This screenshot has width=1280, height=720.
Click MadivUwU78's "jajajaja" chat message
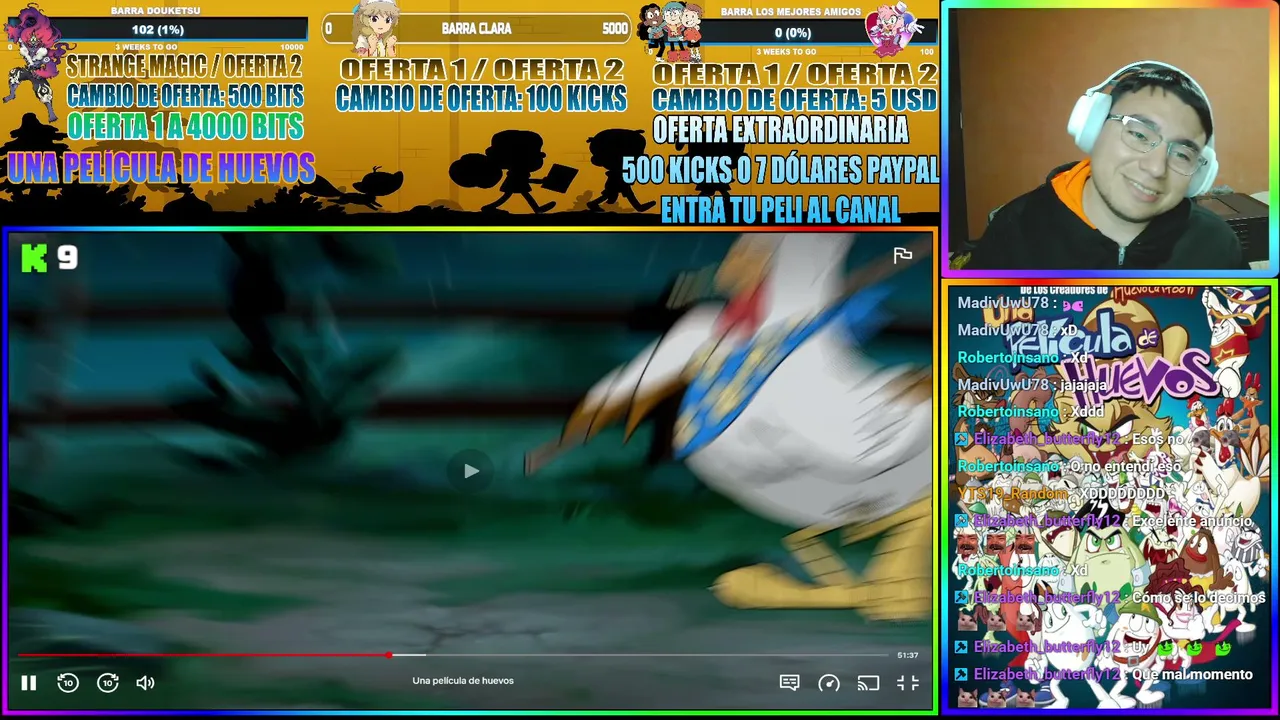pos(1084,384)
